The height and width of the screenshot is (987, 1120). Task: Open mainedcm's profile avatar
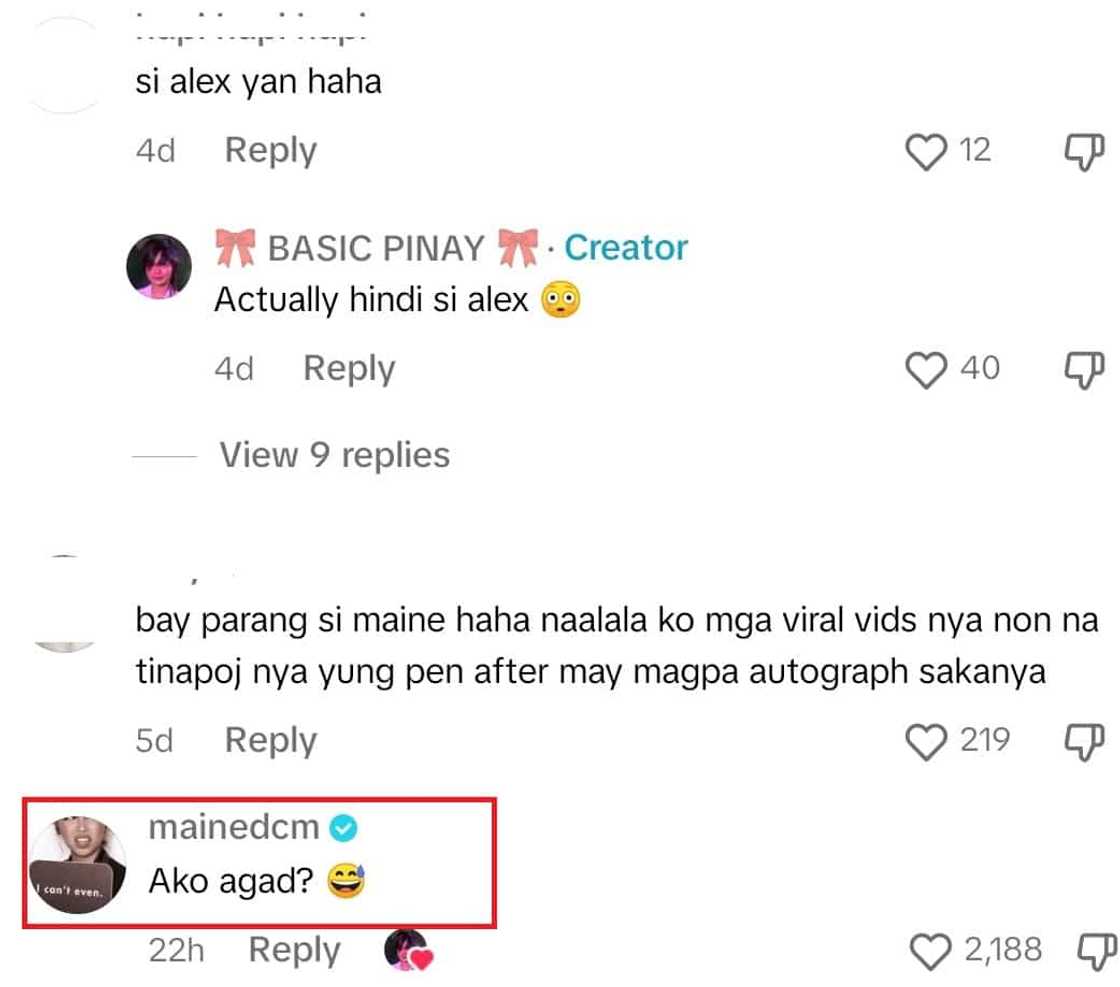[x=77, y=865]
